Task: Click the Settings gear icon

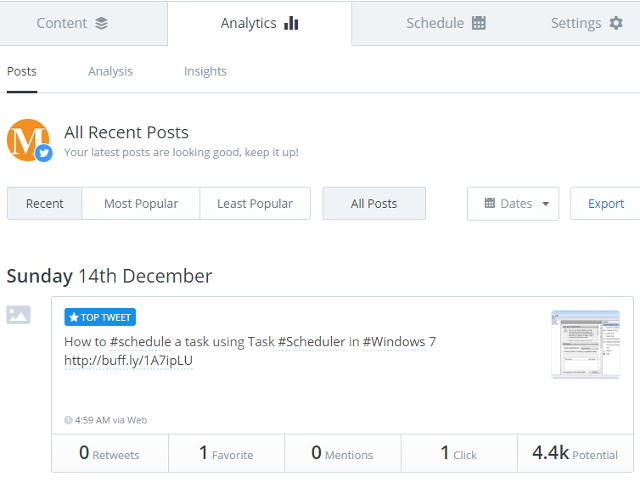Action: [x=616, y=23]
